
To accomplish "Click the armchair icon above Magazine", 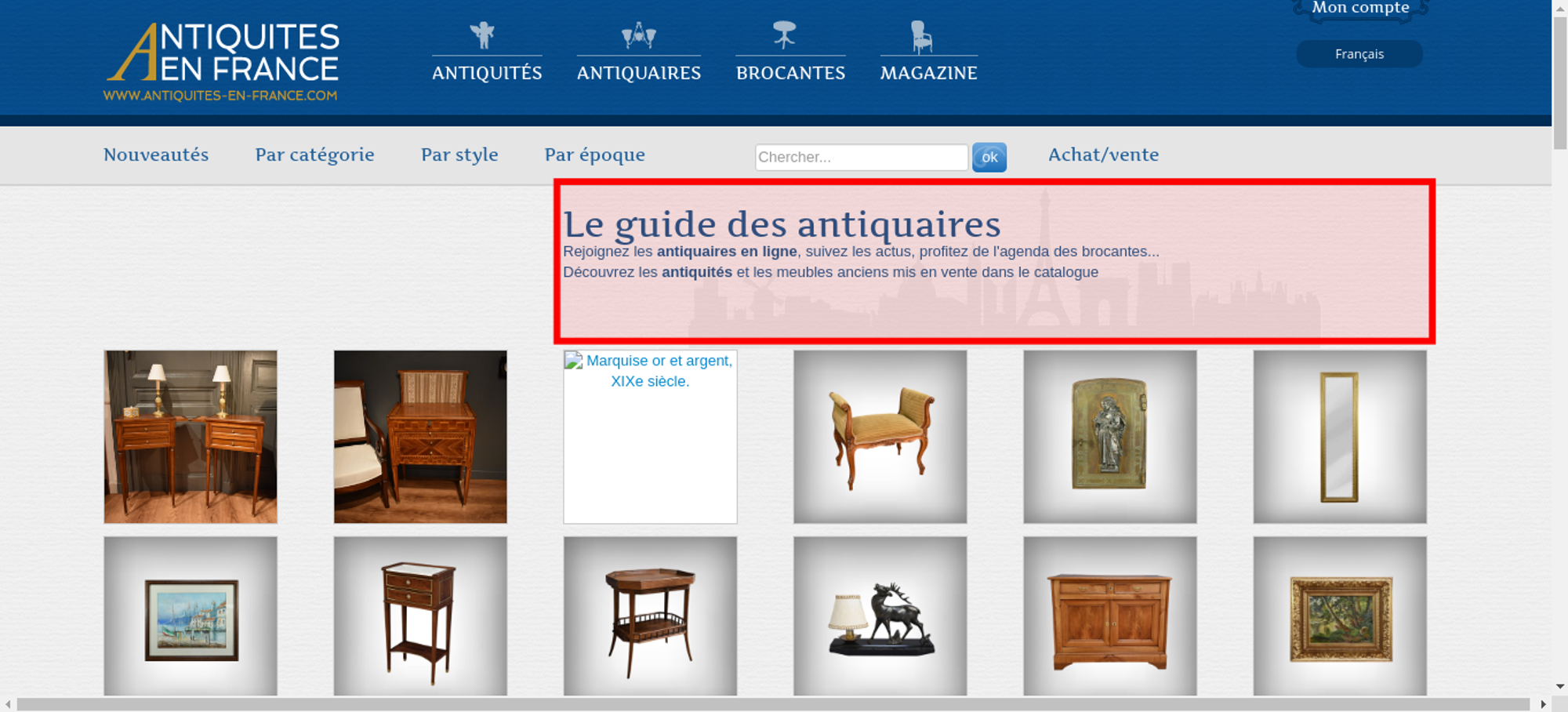I will tap(921, 37).
